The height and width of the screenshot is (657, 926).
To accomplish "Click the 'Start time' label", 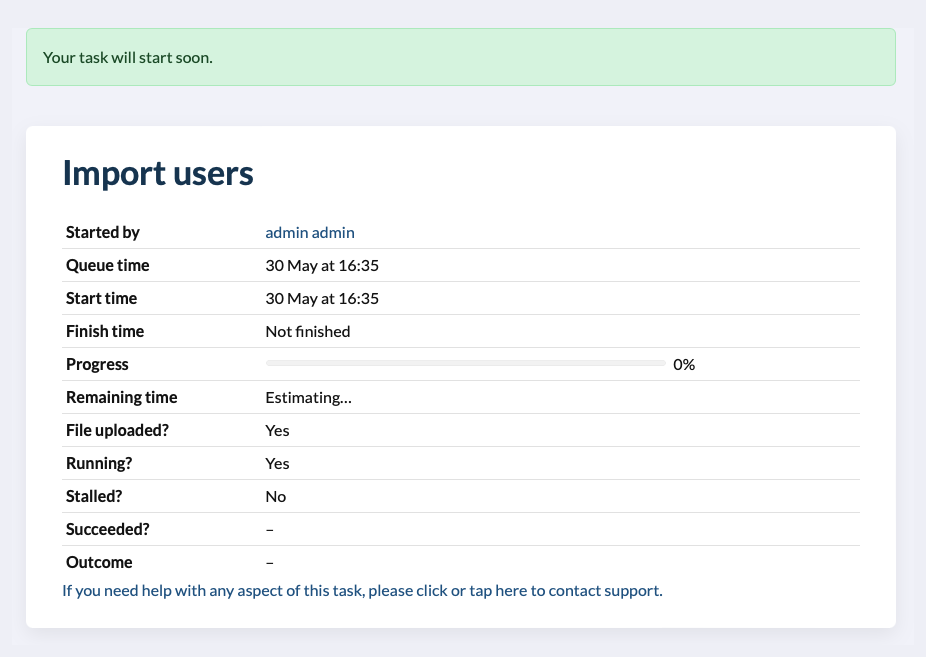I will click(102, 299).
